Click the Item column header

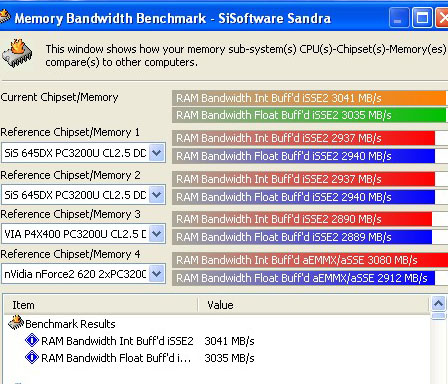(x=101, y=305)
